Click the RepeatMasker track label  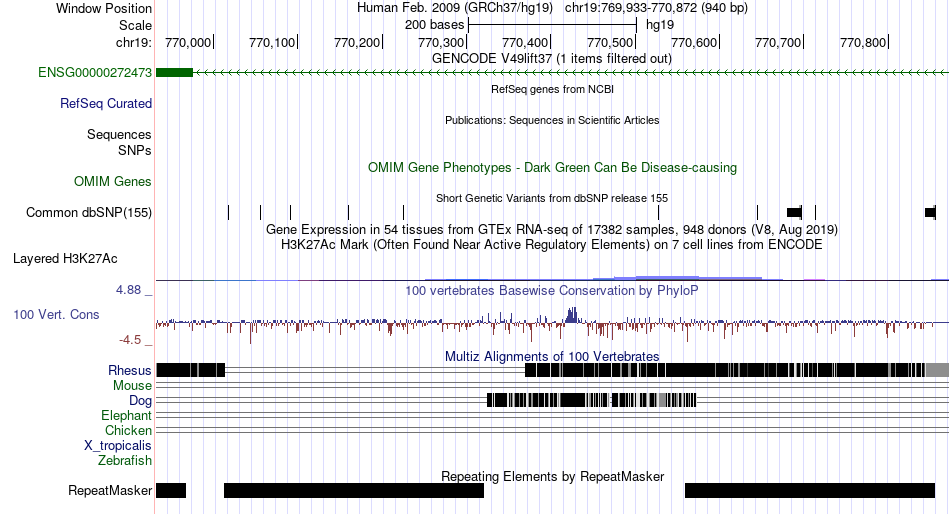coord(110,490)
